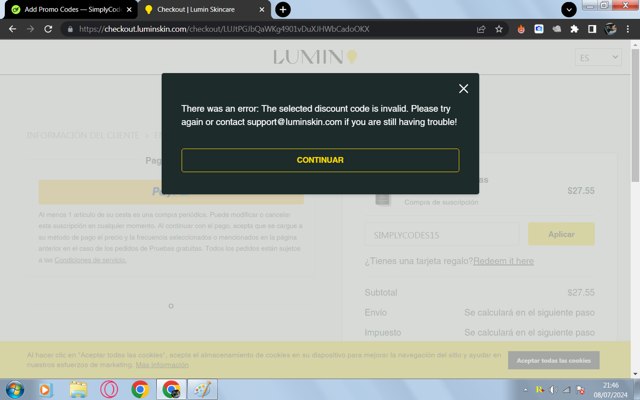Open a new browser tab
This screenshot has height=400, width=640.
[283, 9]
